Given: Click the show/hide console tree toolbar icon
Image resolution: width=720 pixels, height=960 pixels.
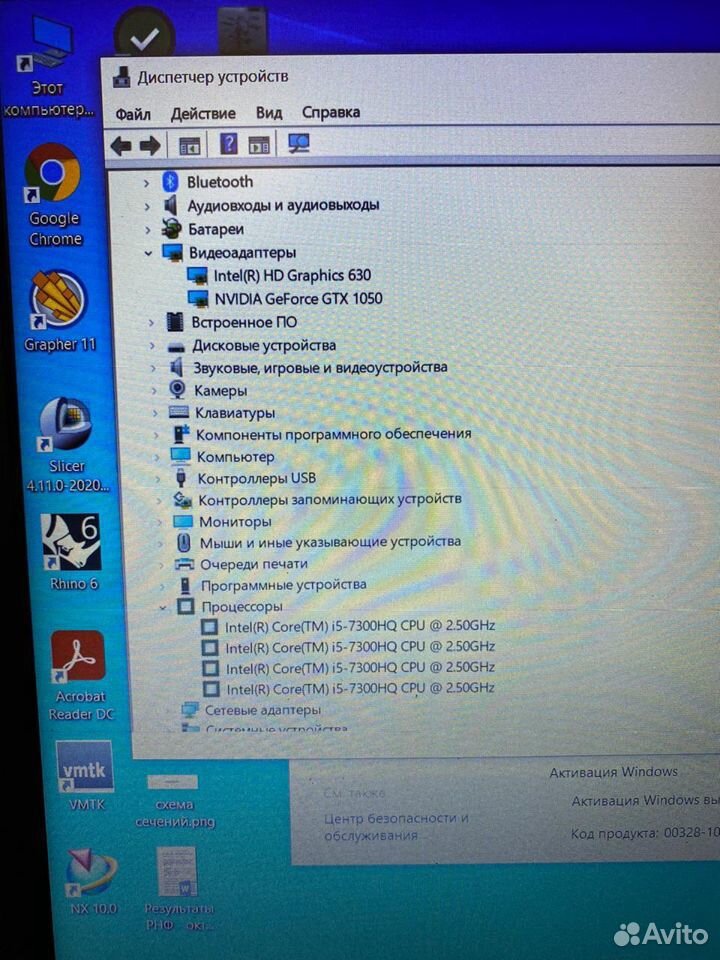Looking at the screenshot, I should (190, 146).
